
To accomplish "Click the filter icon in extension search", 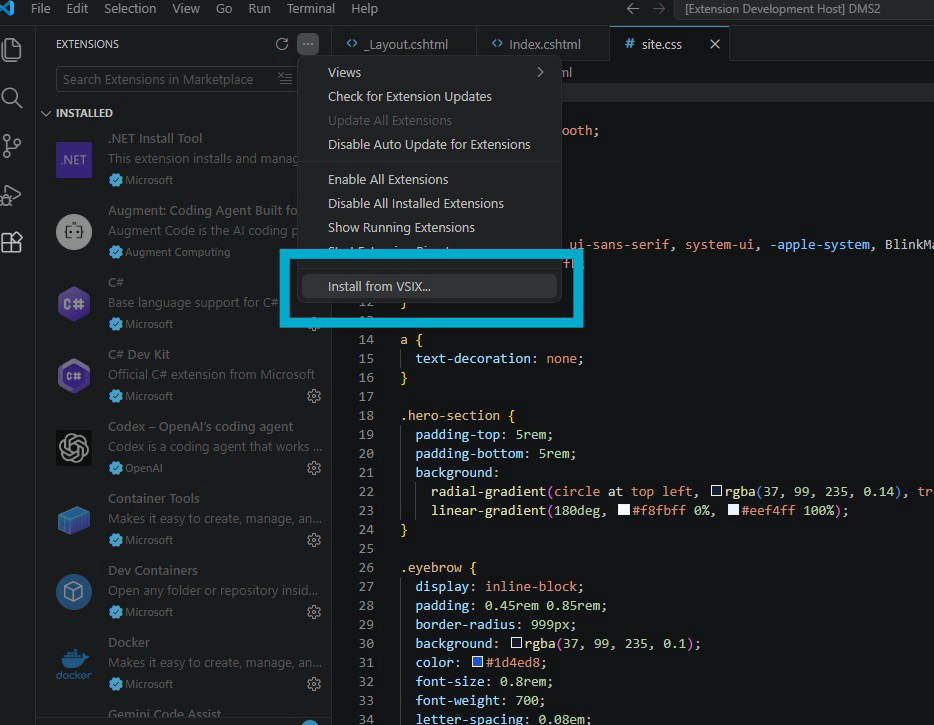I will point(285,79).
